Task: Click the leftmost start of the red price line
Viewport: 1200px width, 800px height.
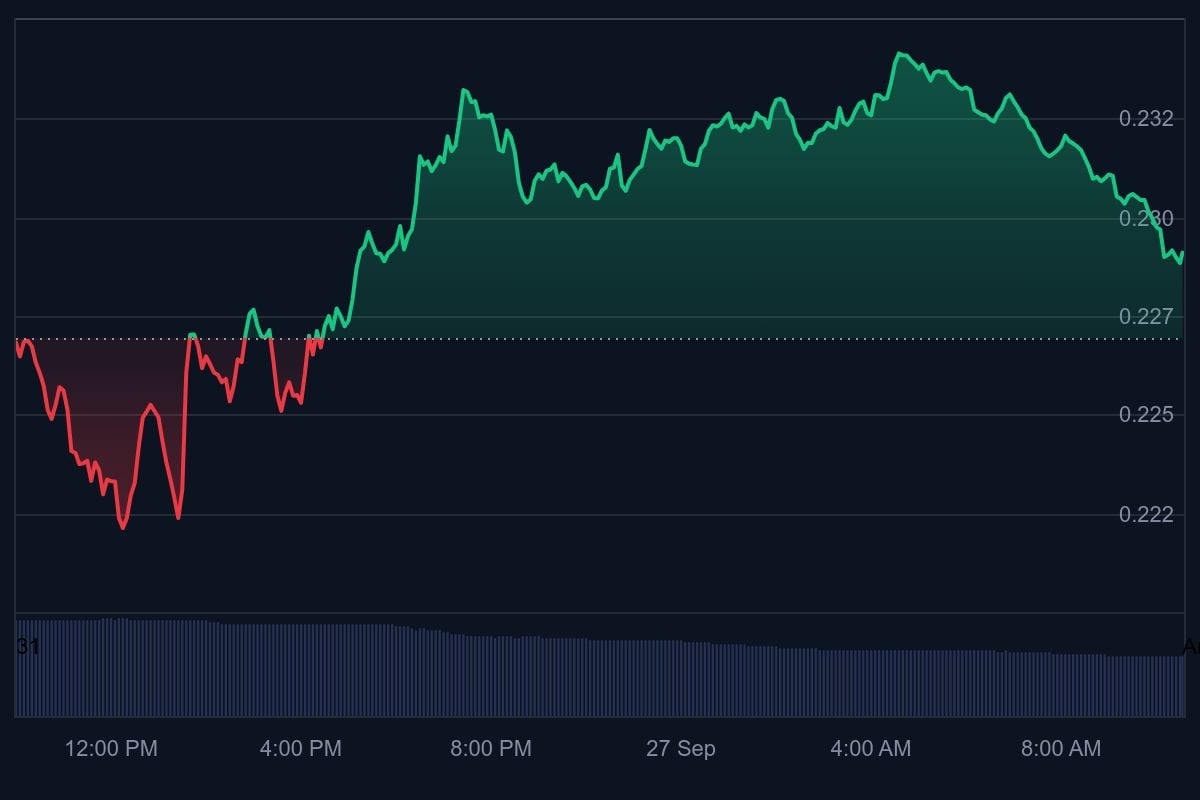Action: pos(17,342)
